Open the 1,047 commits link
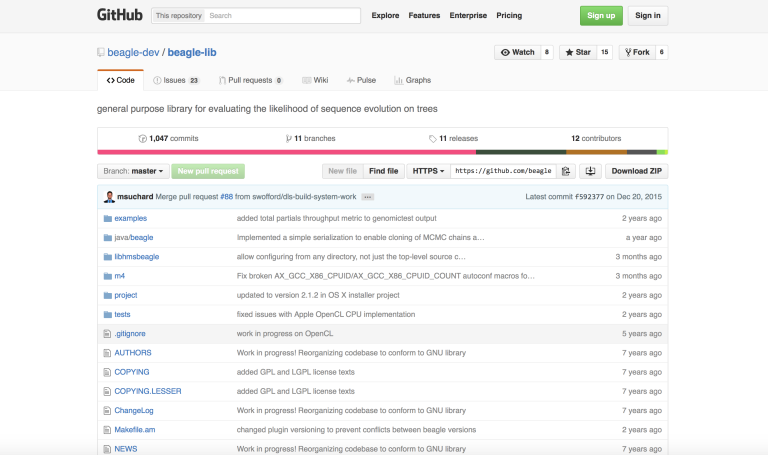Viewport: 768px width, 455px height. click(169, 139)
